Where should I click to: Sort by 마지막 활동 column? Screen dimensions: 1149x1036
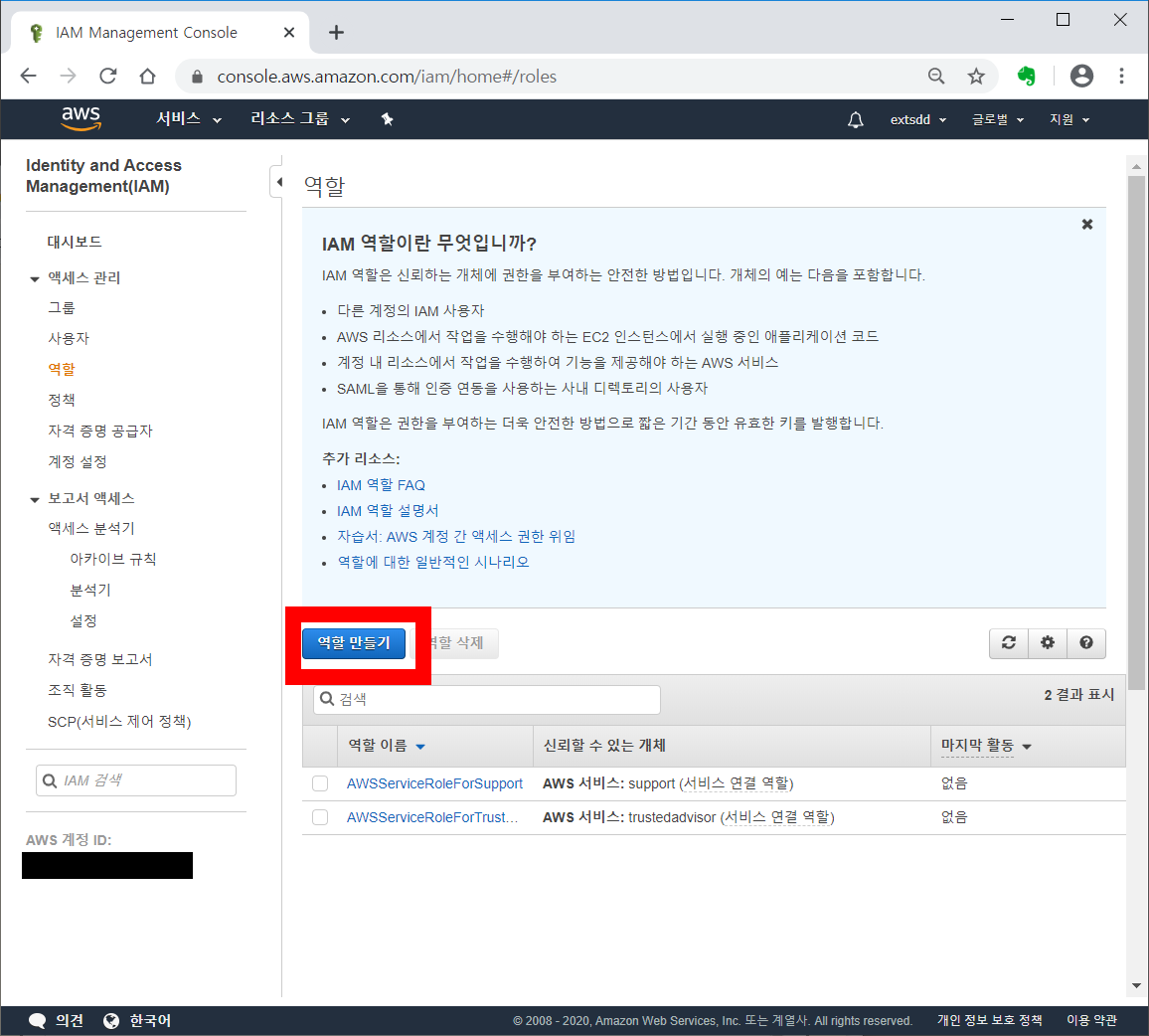(x=986, y=746)
